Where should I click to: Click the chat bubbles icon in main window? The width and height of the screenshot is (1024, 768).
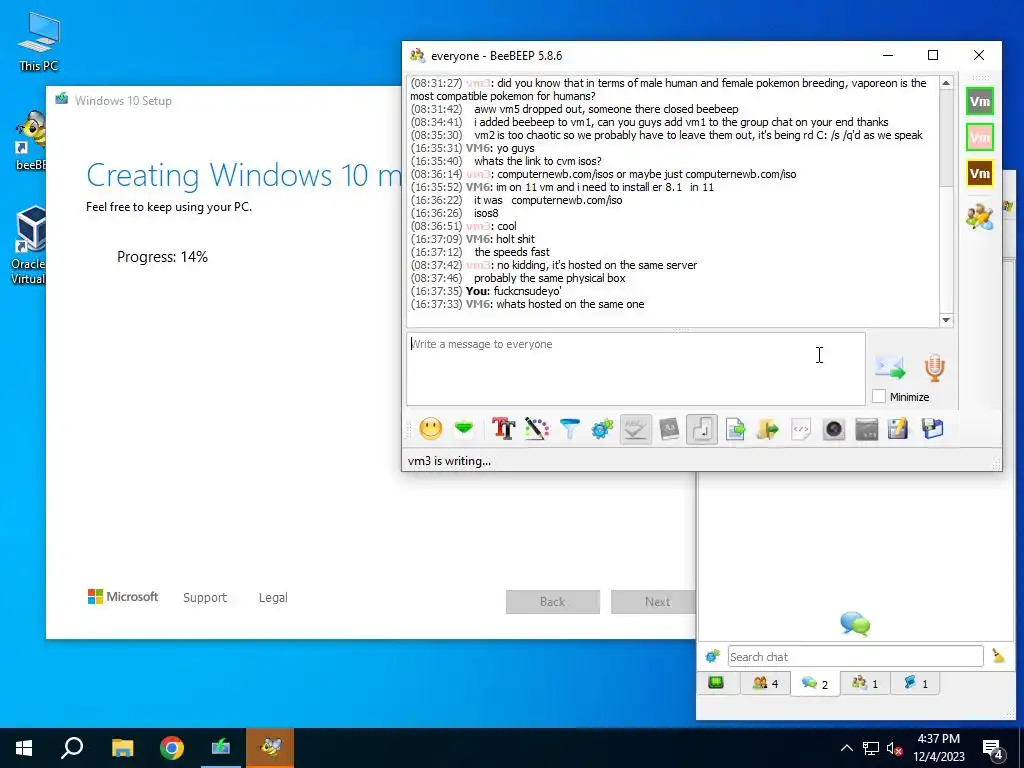click(x=855, y=623)
